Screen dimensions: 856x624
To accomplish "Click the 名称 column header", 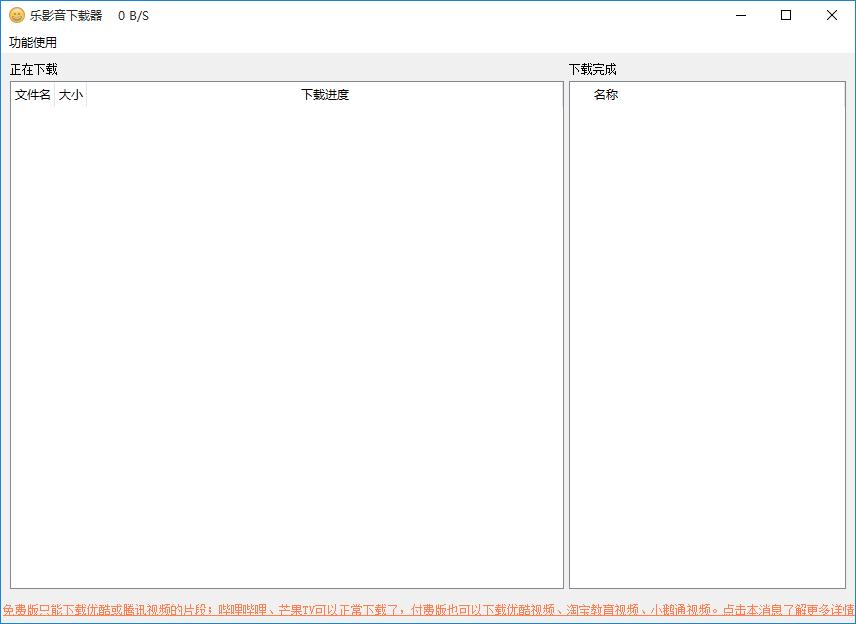I will (x=606, y=95).
